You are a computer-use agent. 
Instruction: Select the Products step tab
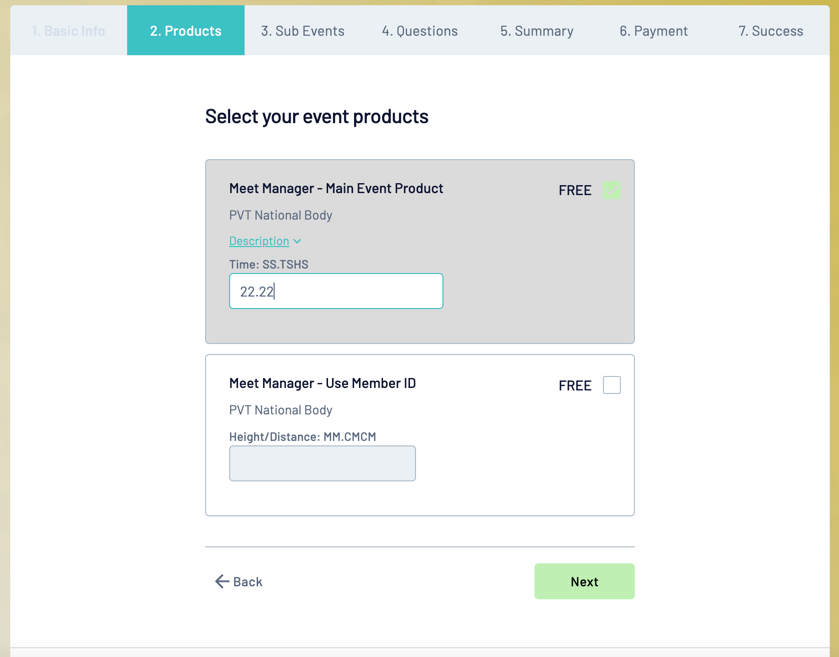(186, 31)
